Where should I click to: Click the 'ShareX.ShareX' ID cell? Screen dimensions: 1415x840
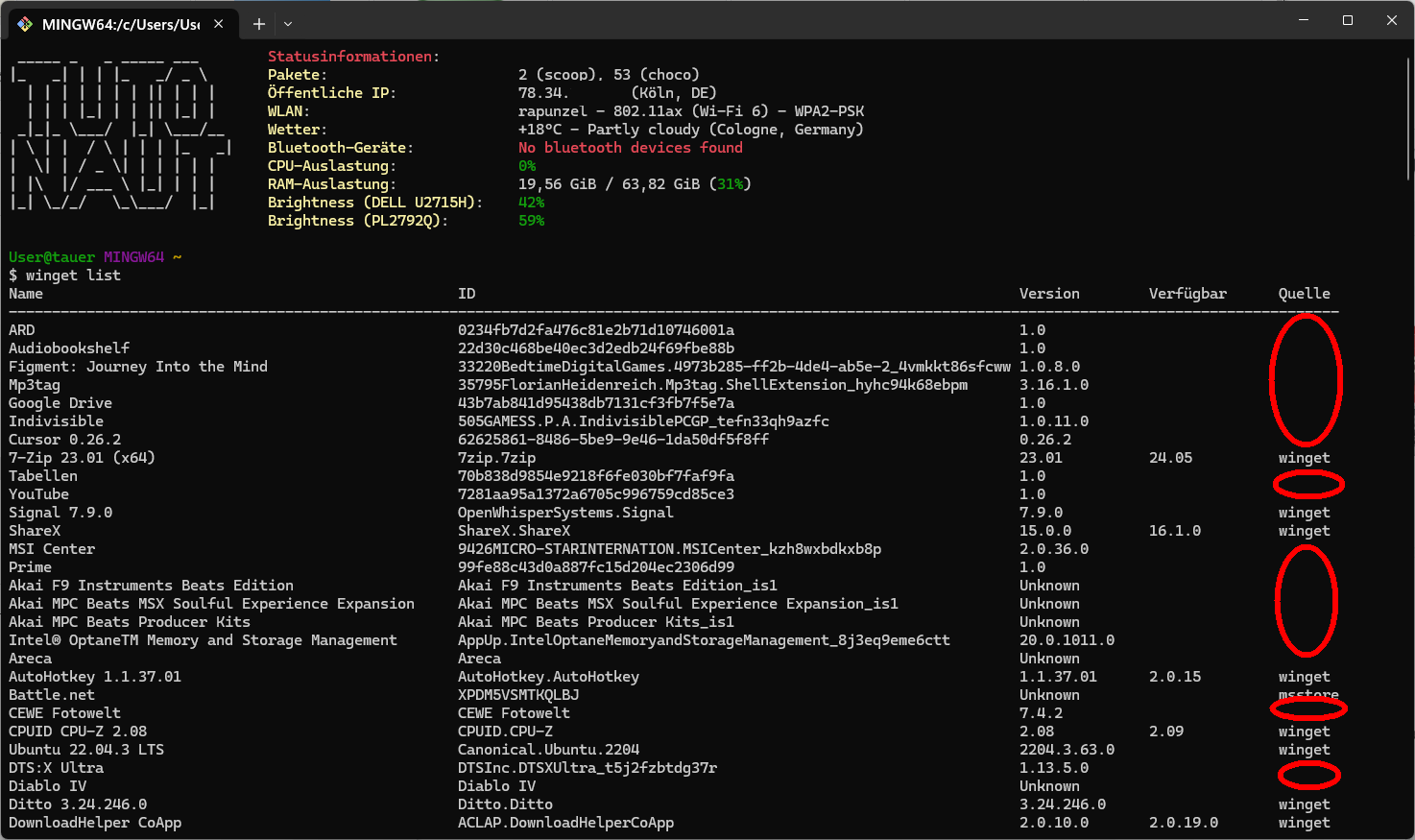click(x=514, y=531)
